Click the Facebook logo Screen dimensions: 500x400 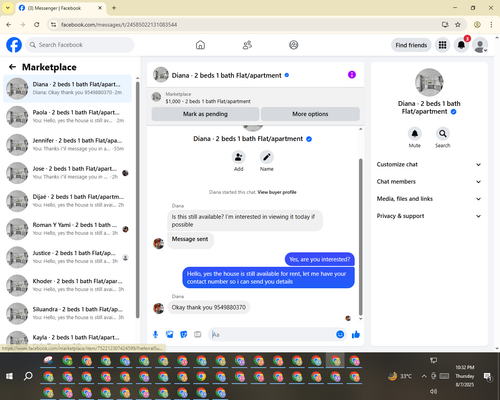14,45
